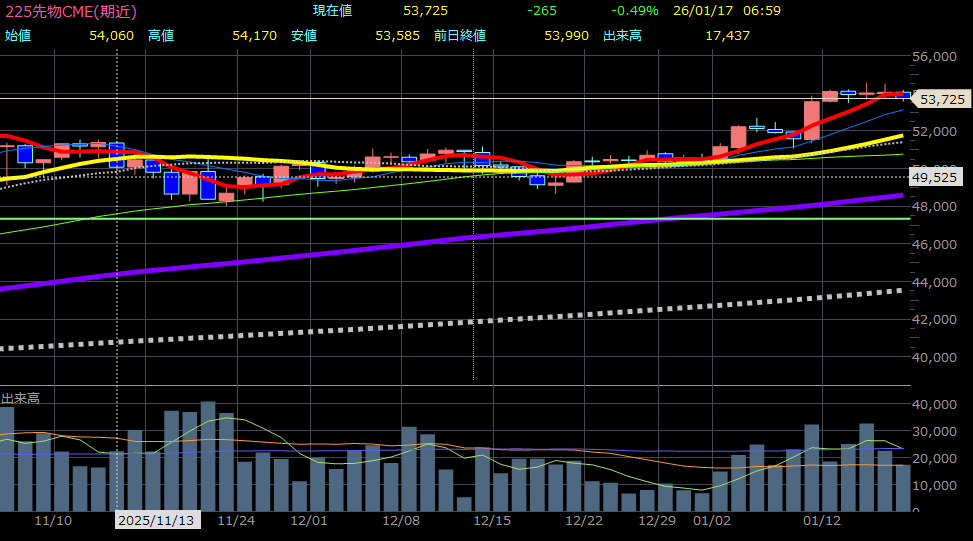
Task: Click the 出来高 volume panel label
Action: pos(21,398)
